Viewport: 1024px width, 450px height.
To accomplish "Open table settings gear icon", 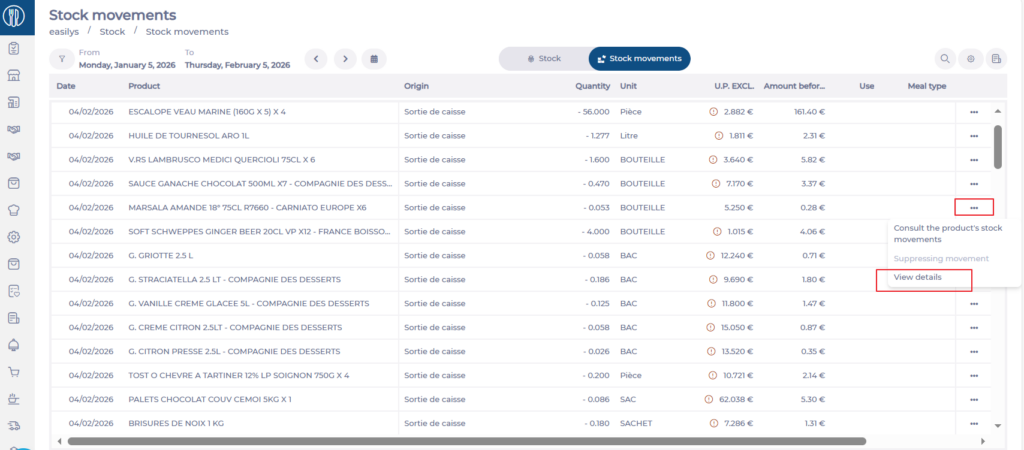I will click(969, 59).
